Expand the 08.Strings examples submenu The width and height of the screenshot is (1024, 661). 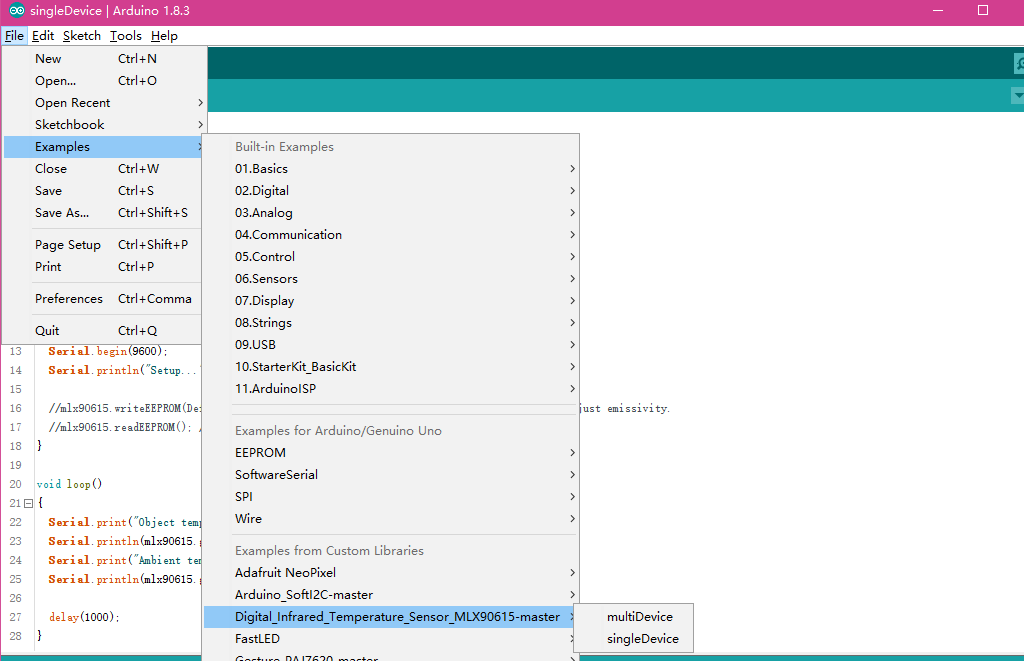391,323
